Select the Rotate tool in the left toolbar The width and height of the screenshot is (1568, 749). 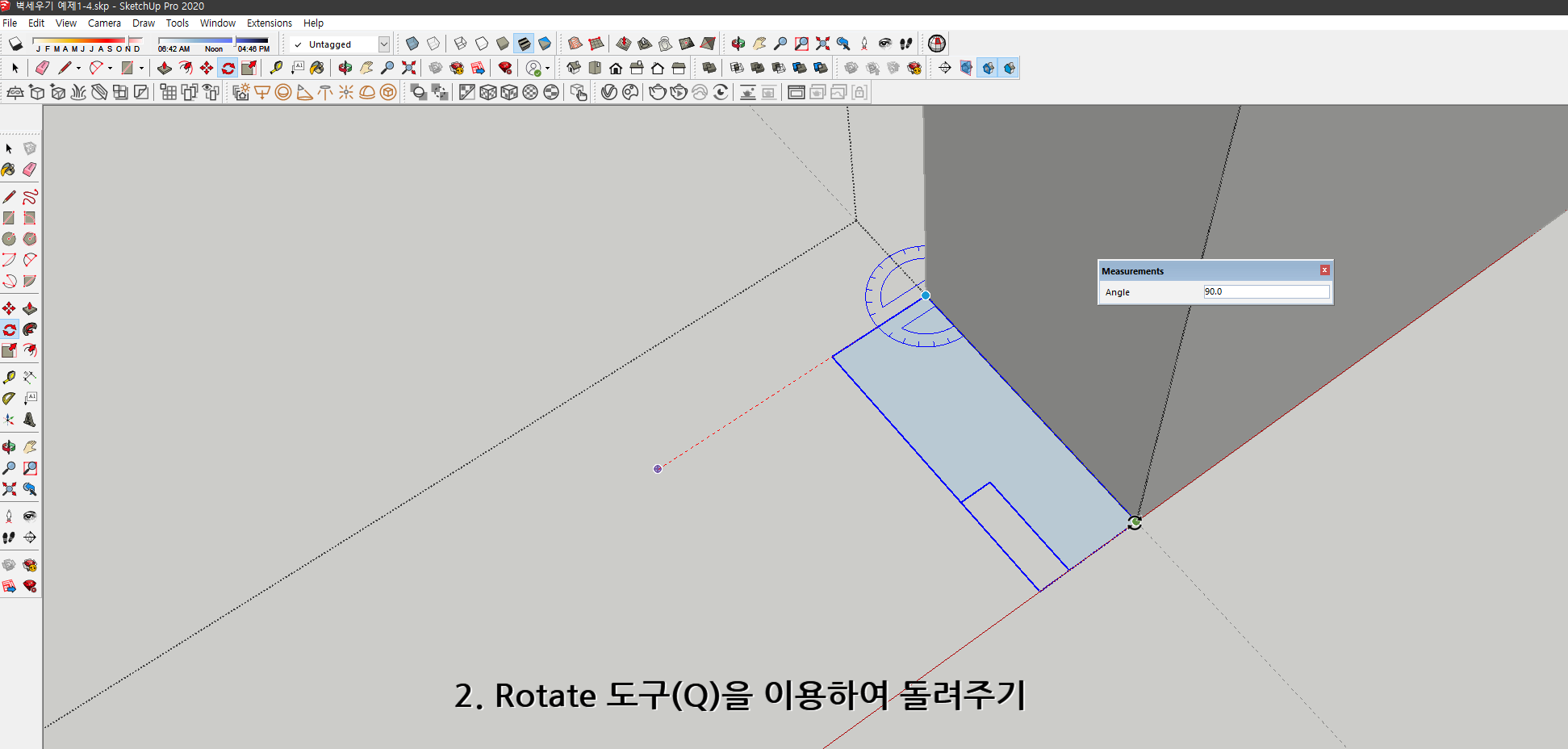(x=10, y=329)
